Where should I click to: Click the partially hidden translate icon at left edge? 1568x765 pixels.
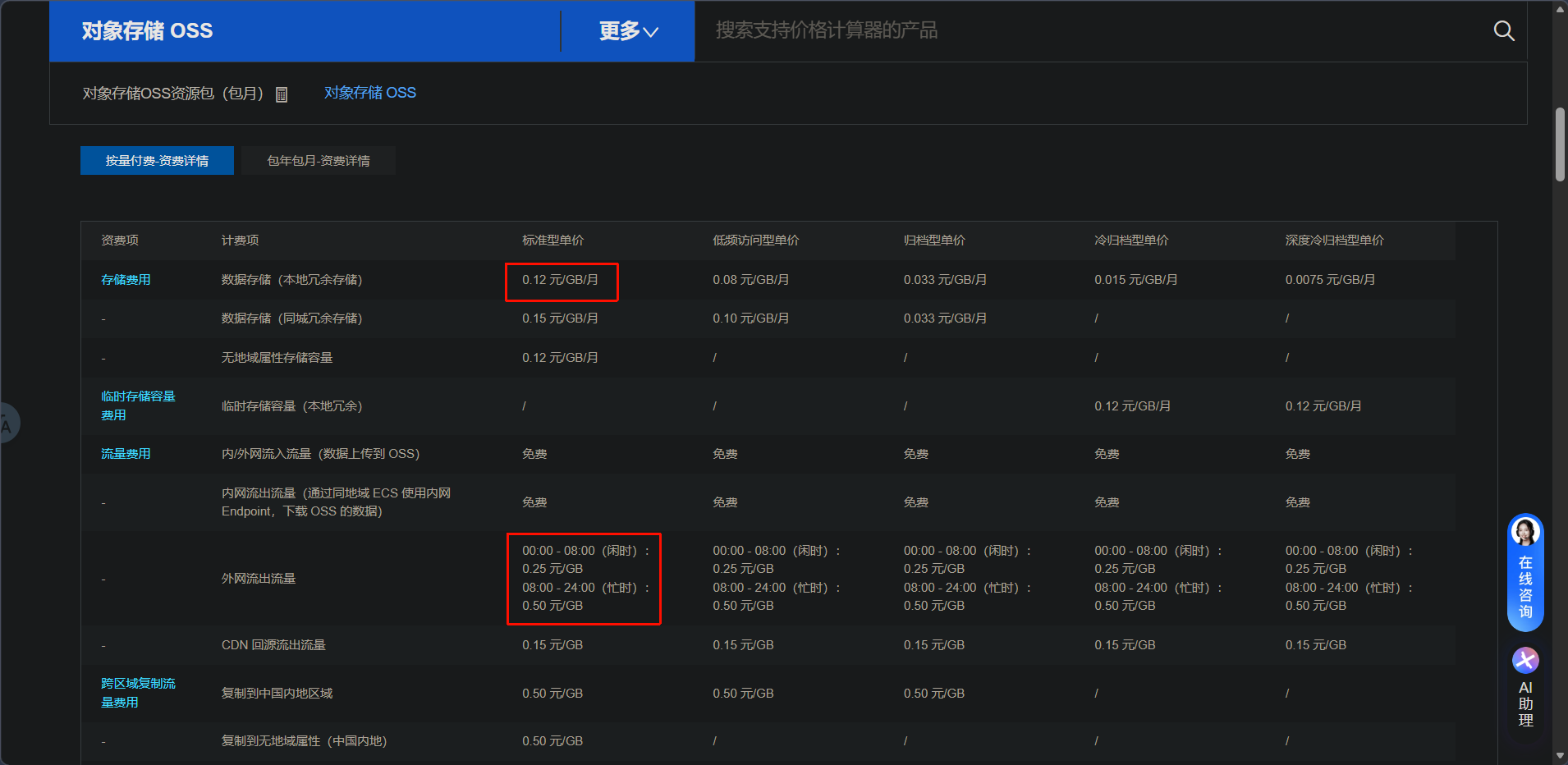point(7,424)
